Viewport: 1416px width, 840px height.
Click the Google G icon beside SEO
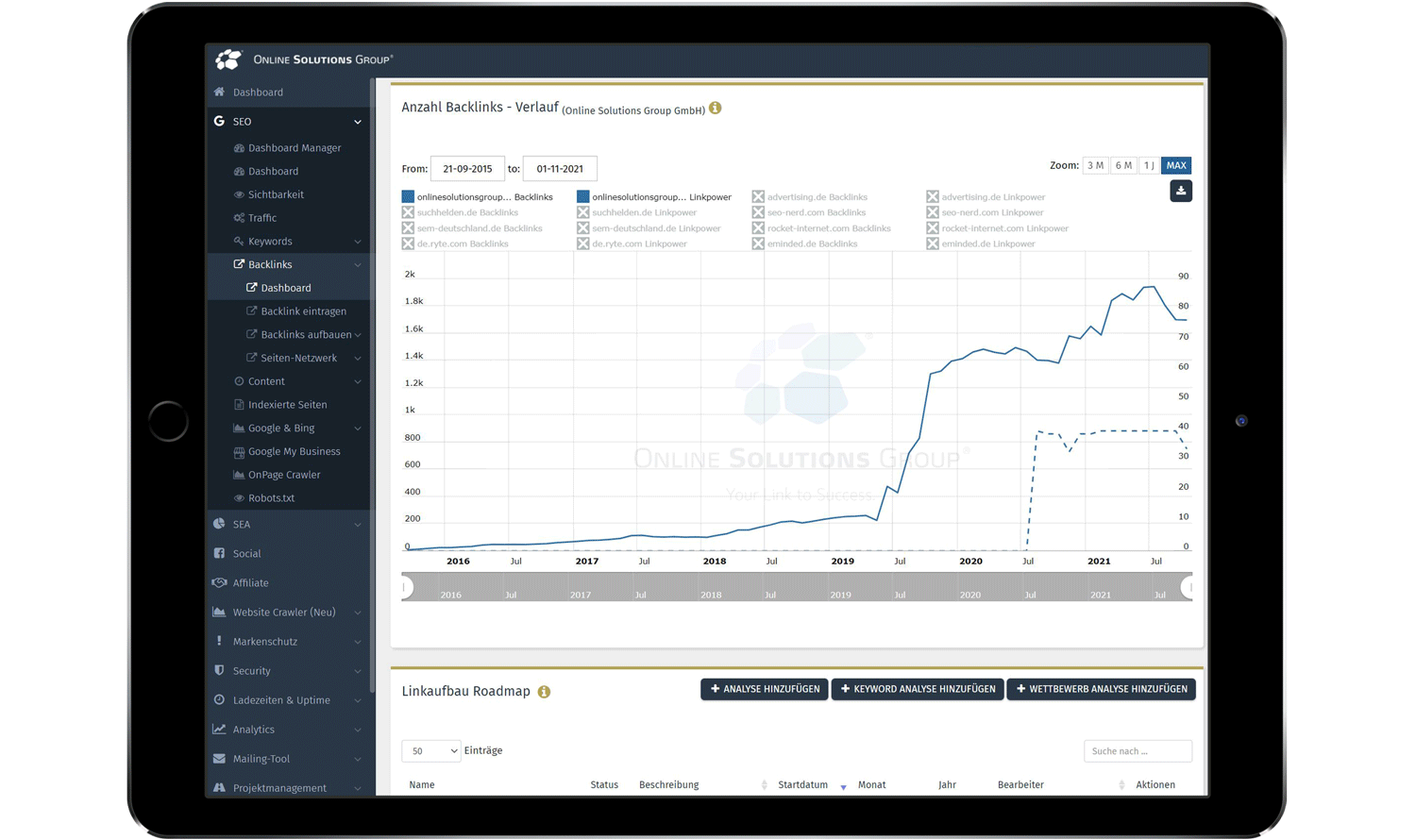click(219, 121)
